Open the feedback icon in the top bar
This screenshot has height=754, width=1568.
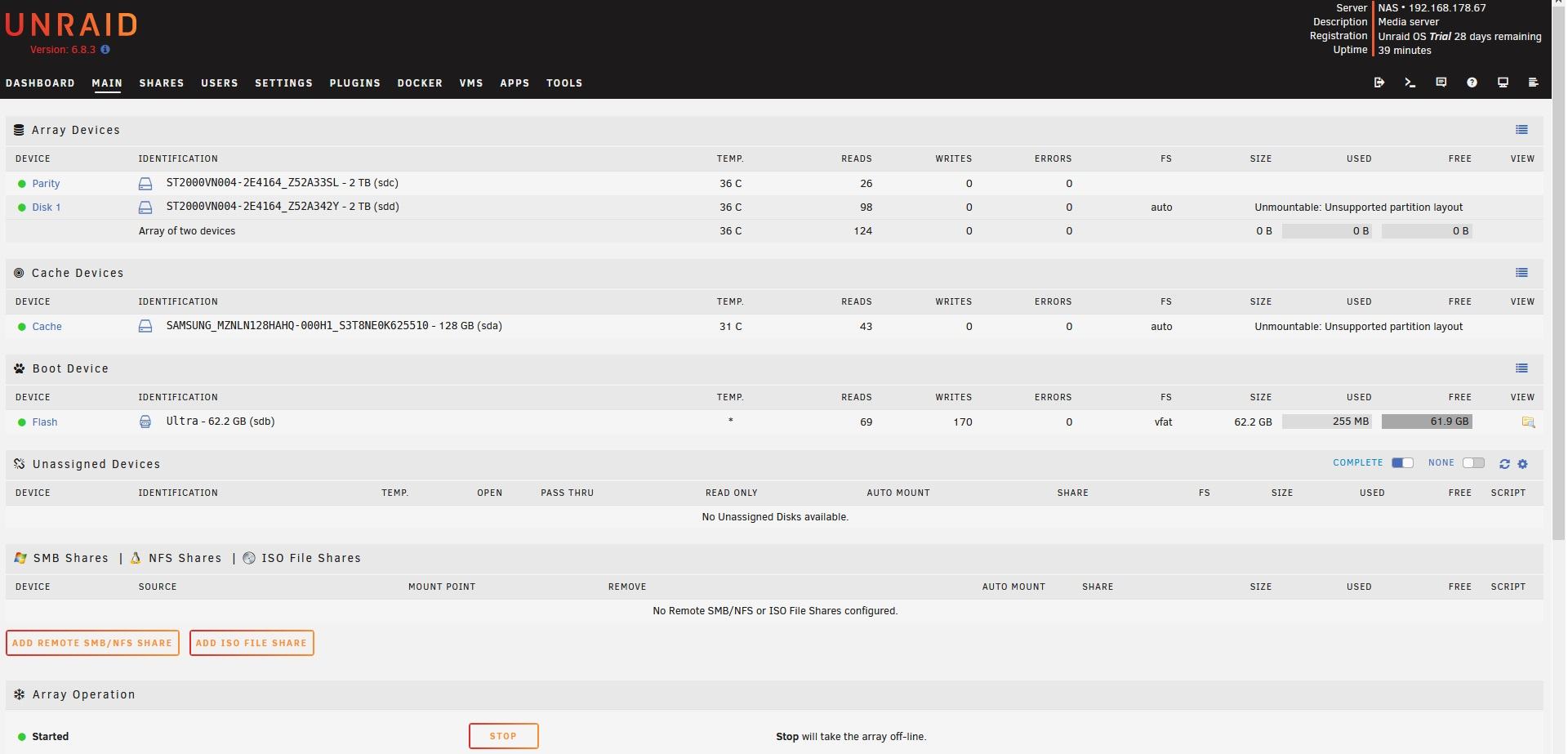click(1441, 83)
